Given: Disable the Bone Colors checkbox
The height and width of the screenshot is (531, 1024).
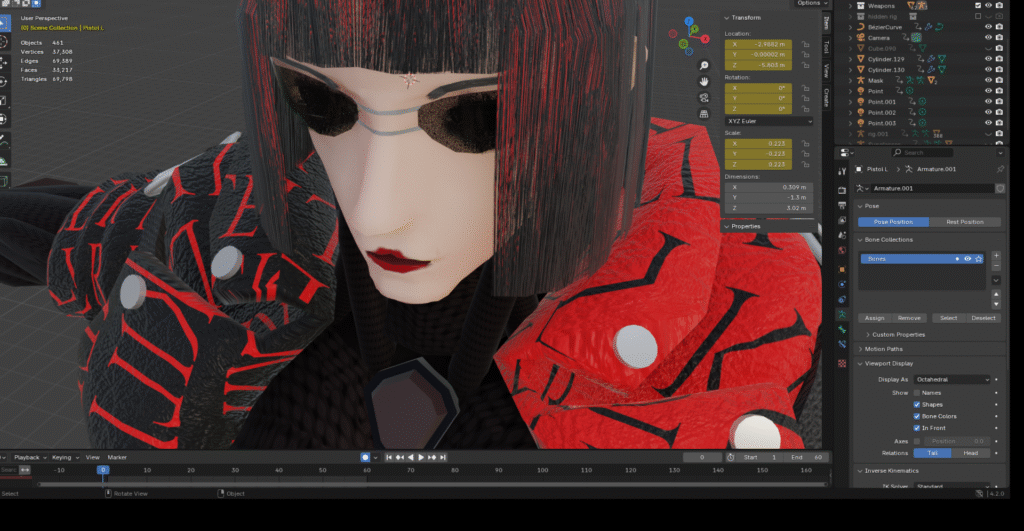Looking at the screenshot, I should [918, 416].
